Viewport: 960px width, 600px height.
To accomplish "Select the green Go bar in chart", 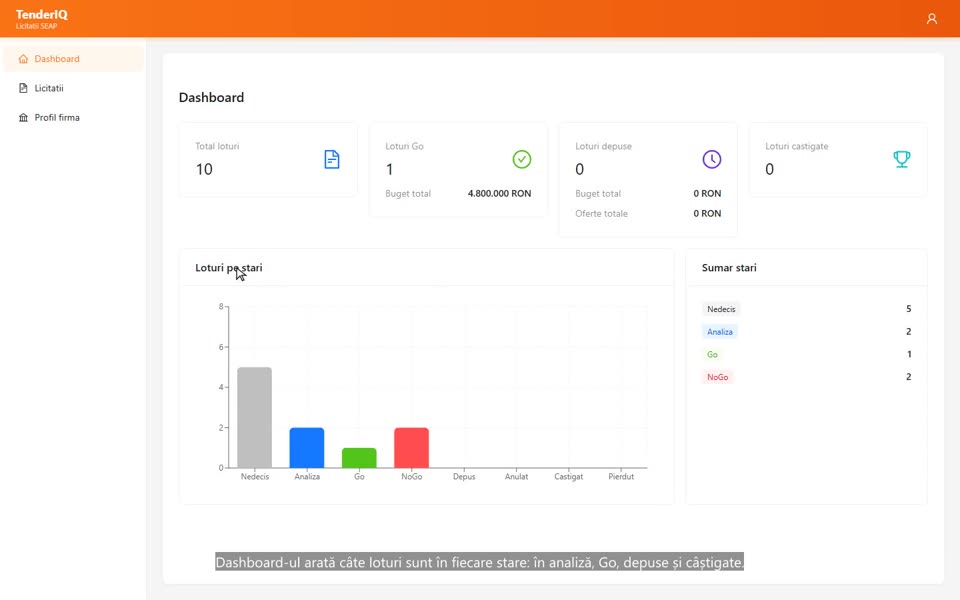I will [x=359, y=458].
